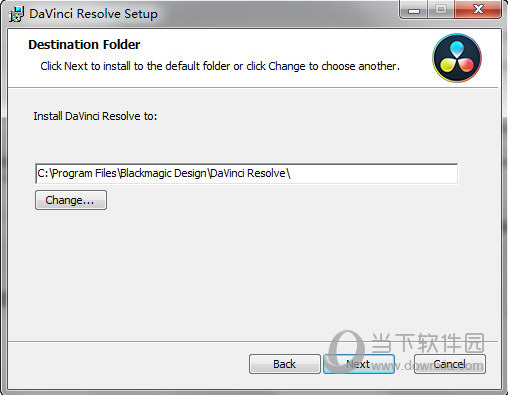Screen dimensions: 508x395
Task: Click the disabled maximize button
Action: (441, 9)
